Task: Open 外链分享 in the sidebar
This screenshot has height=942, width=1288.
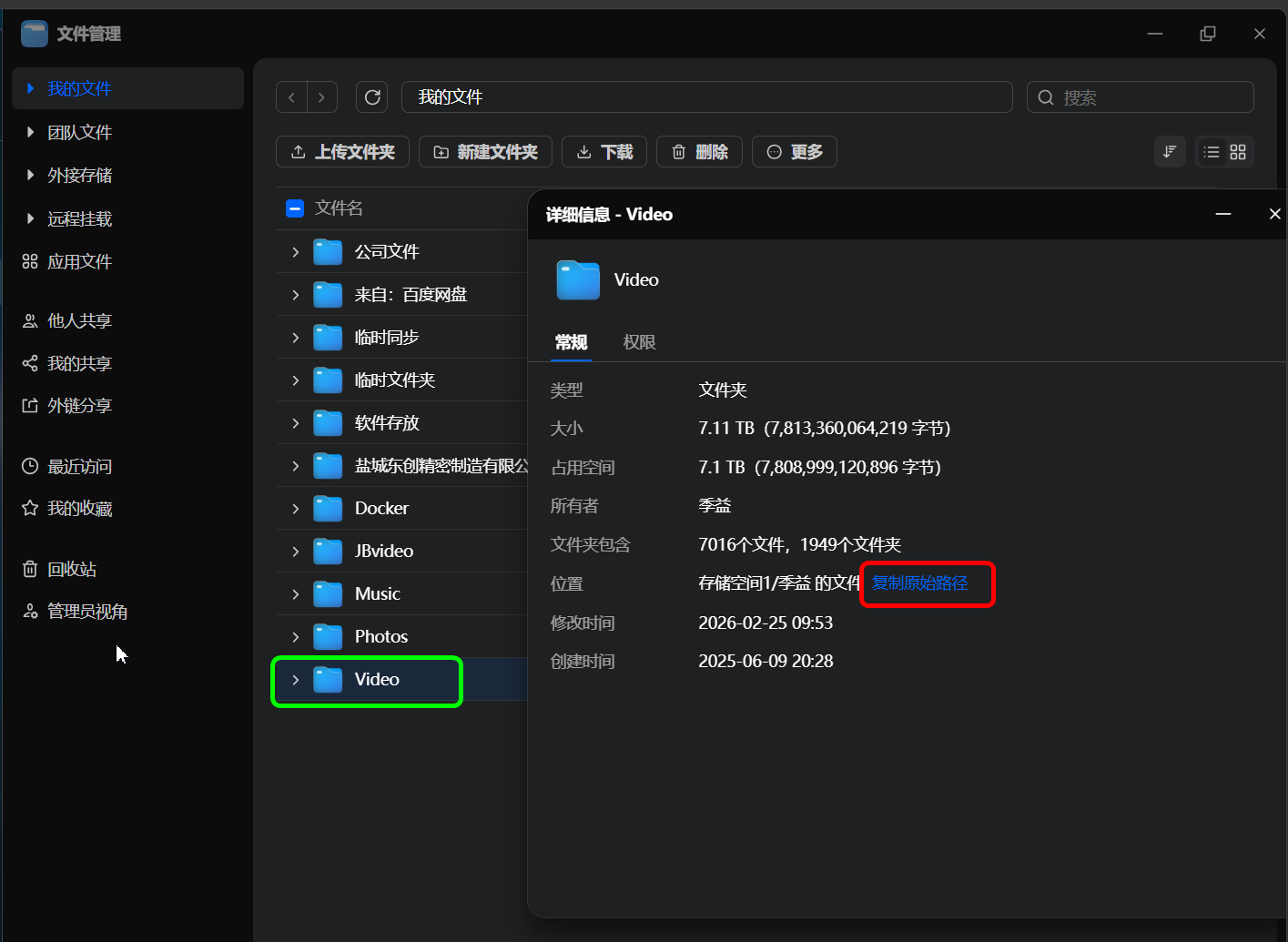Action: (79, 405)
